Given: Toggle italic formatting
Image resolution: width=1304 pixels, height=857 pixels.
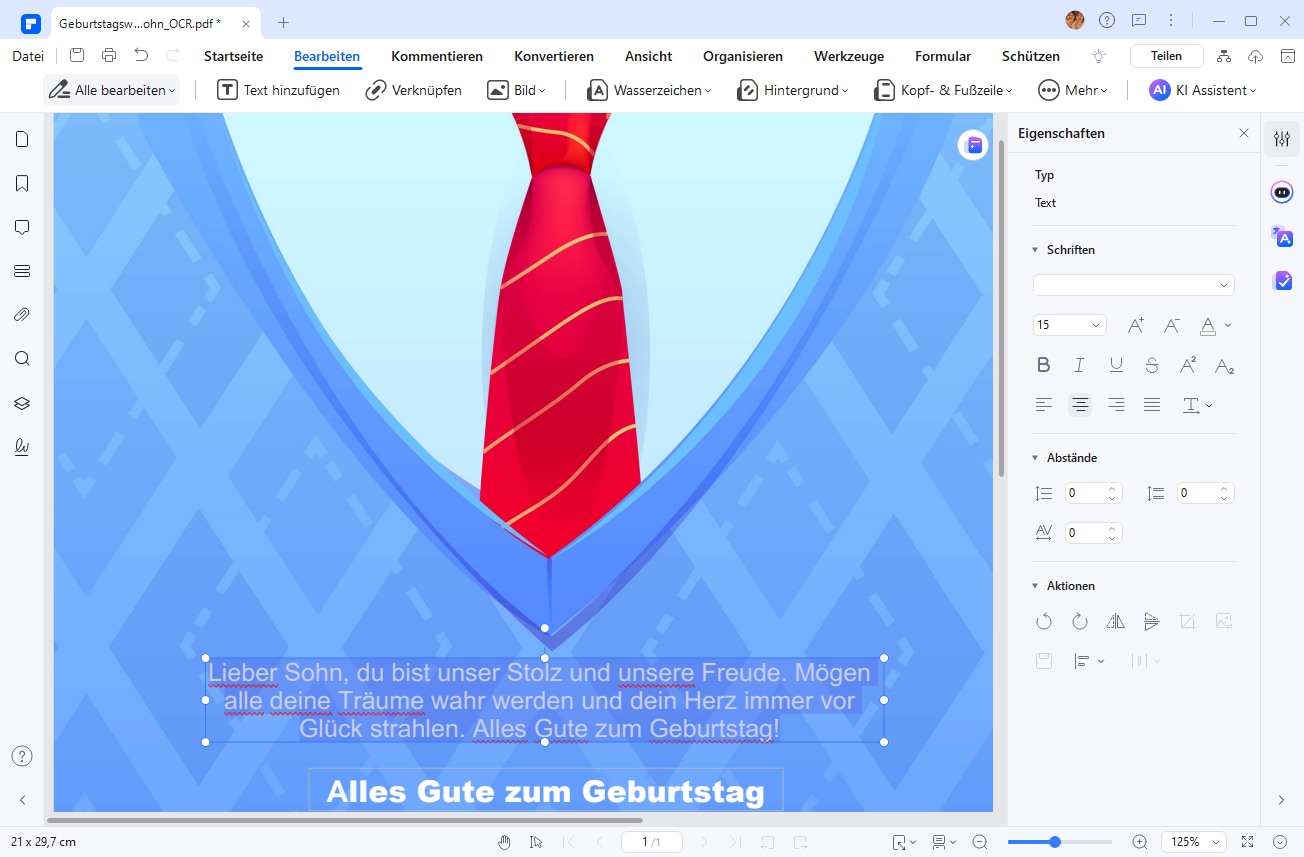Looking at the screenshot, I should pos(1080,365).
